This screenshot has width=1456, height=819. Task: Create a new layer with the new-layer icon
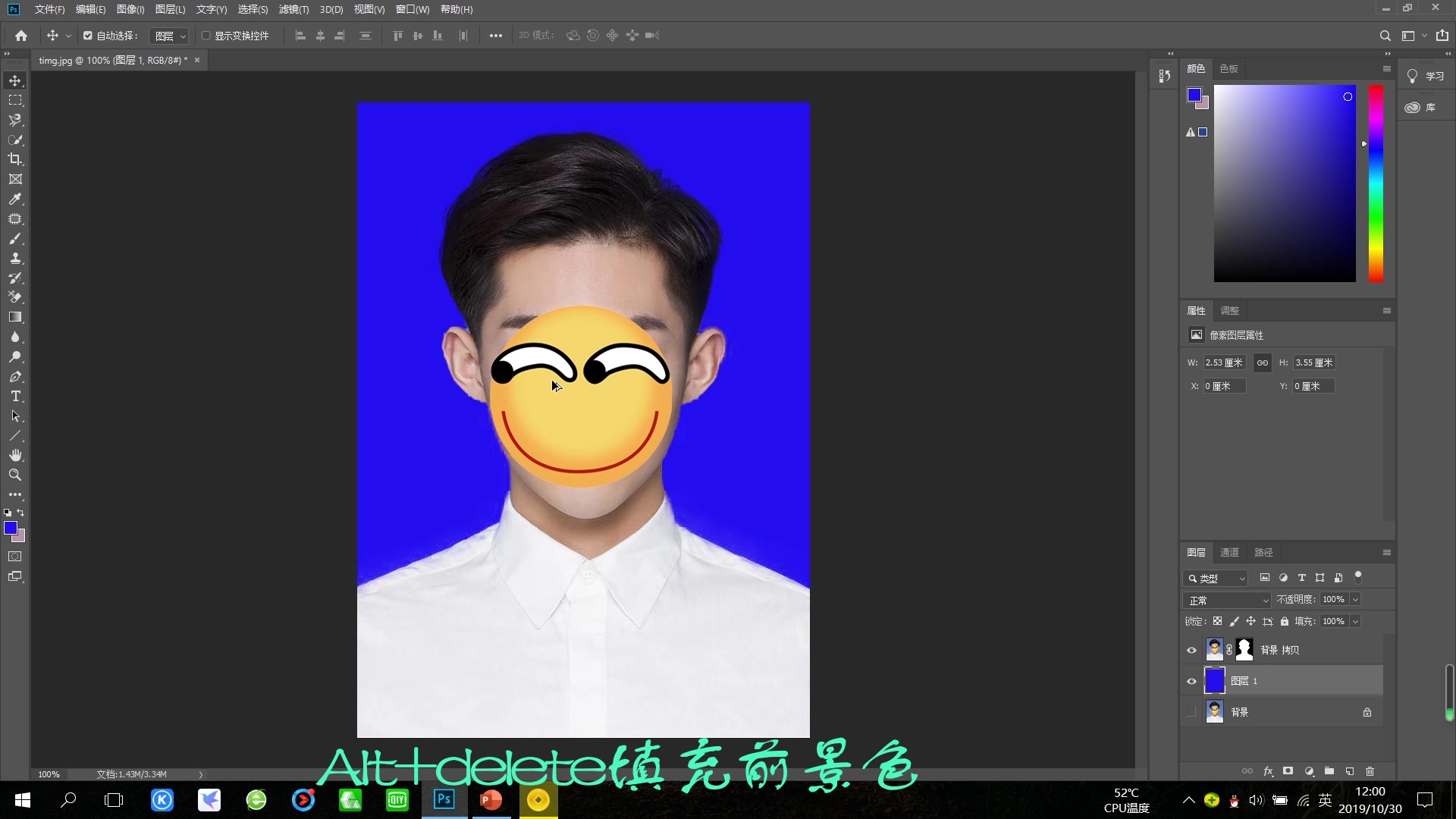(x=1350, y=771)
